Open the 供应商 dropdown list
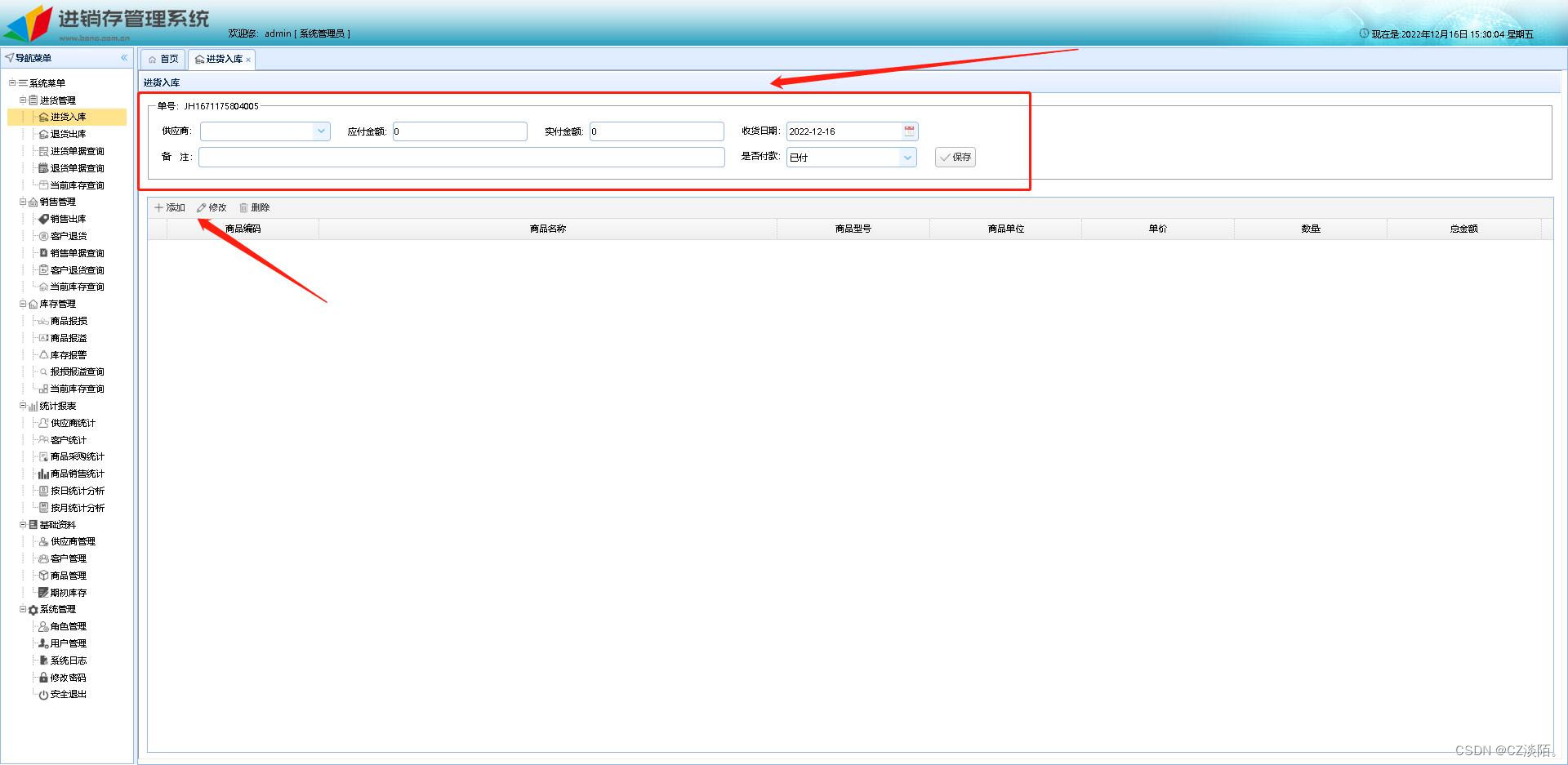 pyautogui.click(x=321, y=131)
